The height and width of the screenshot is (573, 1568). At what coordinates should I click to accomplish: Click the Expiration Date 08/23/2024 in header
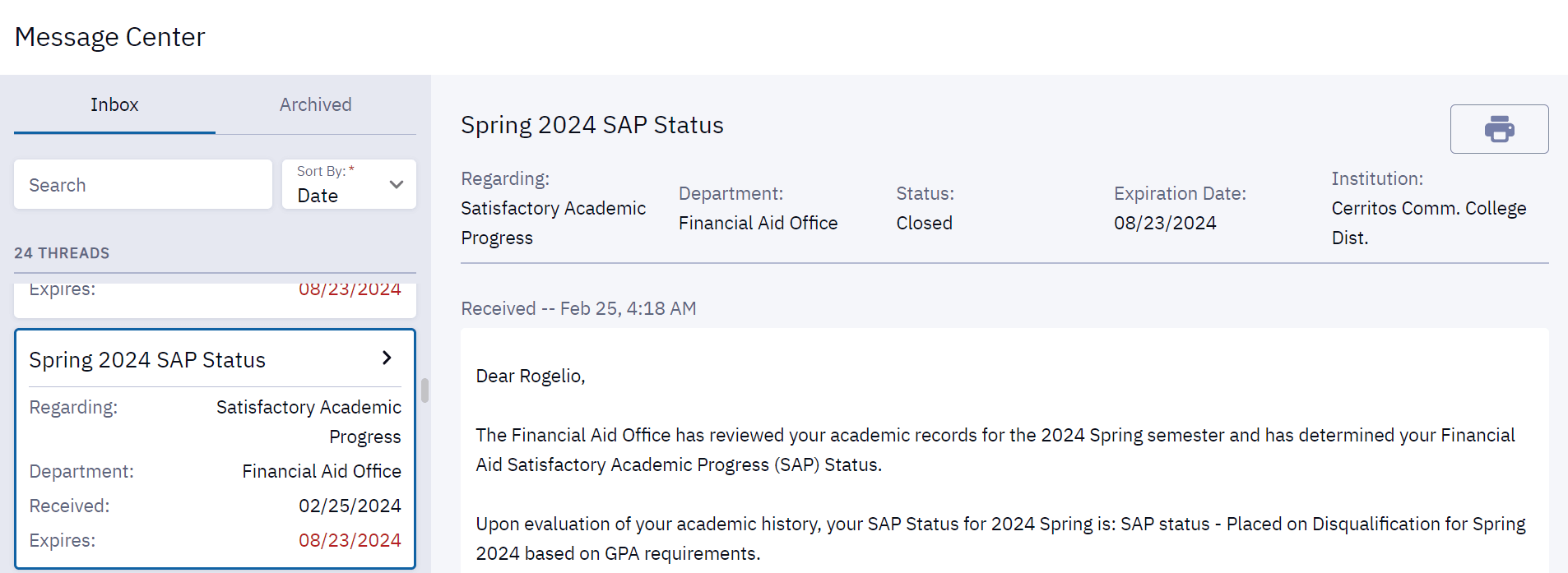[x=1165, y=222]
